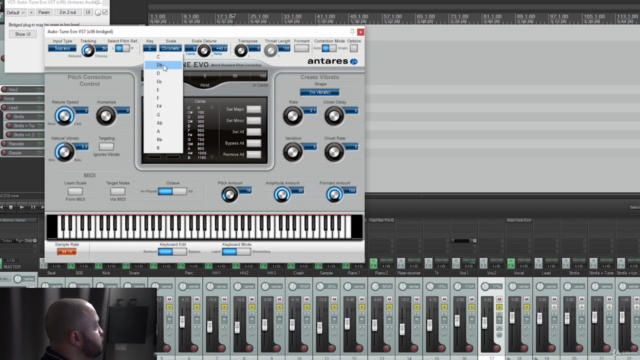The height and width of the screenshot is (360, 640).
Task: Toggle Keyboard Mode Latch/Momentary switch
Action: (236, 251)
